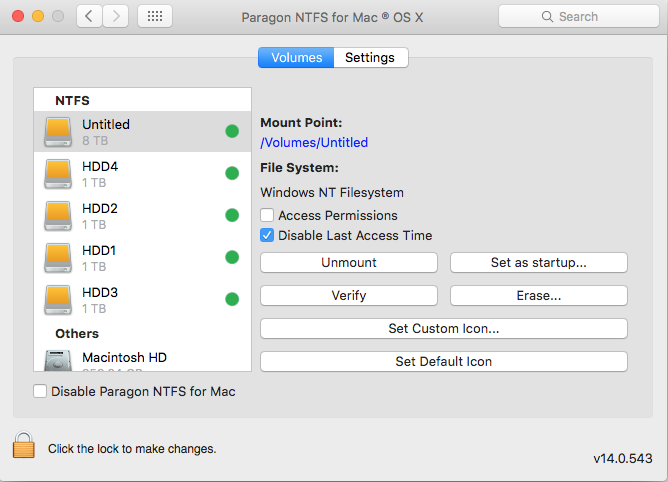Open the /Volumes/Untitled mount point link
Viewport: 668px width, 482px height.
[x=314, y=142]
